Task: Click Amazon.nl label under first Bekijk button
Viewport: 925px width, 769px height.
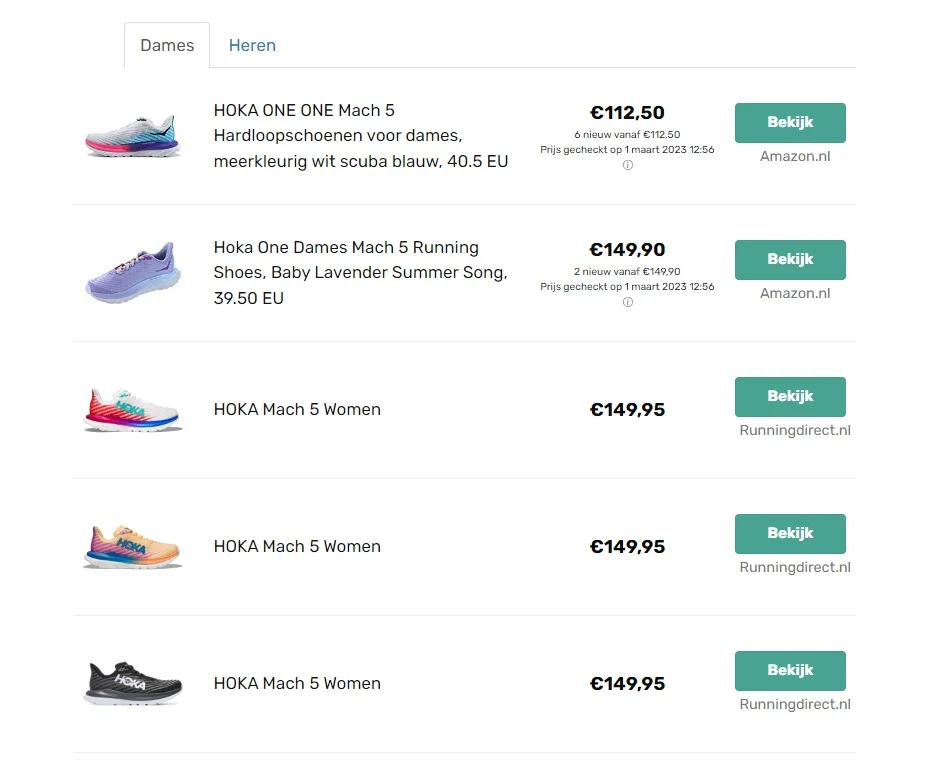Action: click(x=795, y=156)
